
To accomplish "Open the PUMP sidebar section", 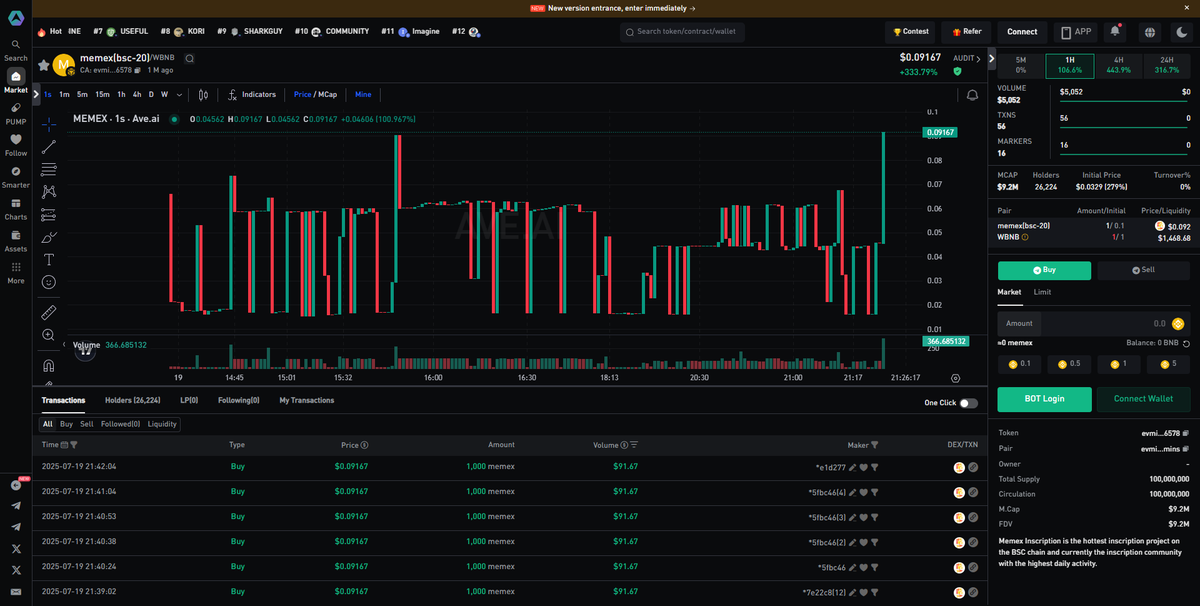I will pyautogui.click(x=16, y=113).
